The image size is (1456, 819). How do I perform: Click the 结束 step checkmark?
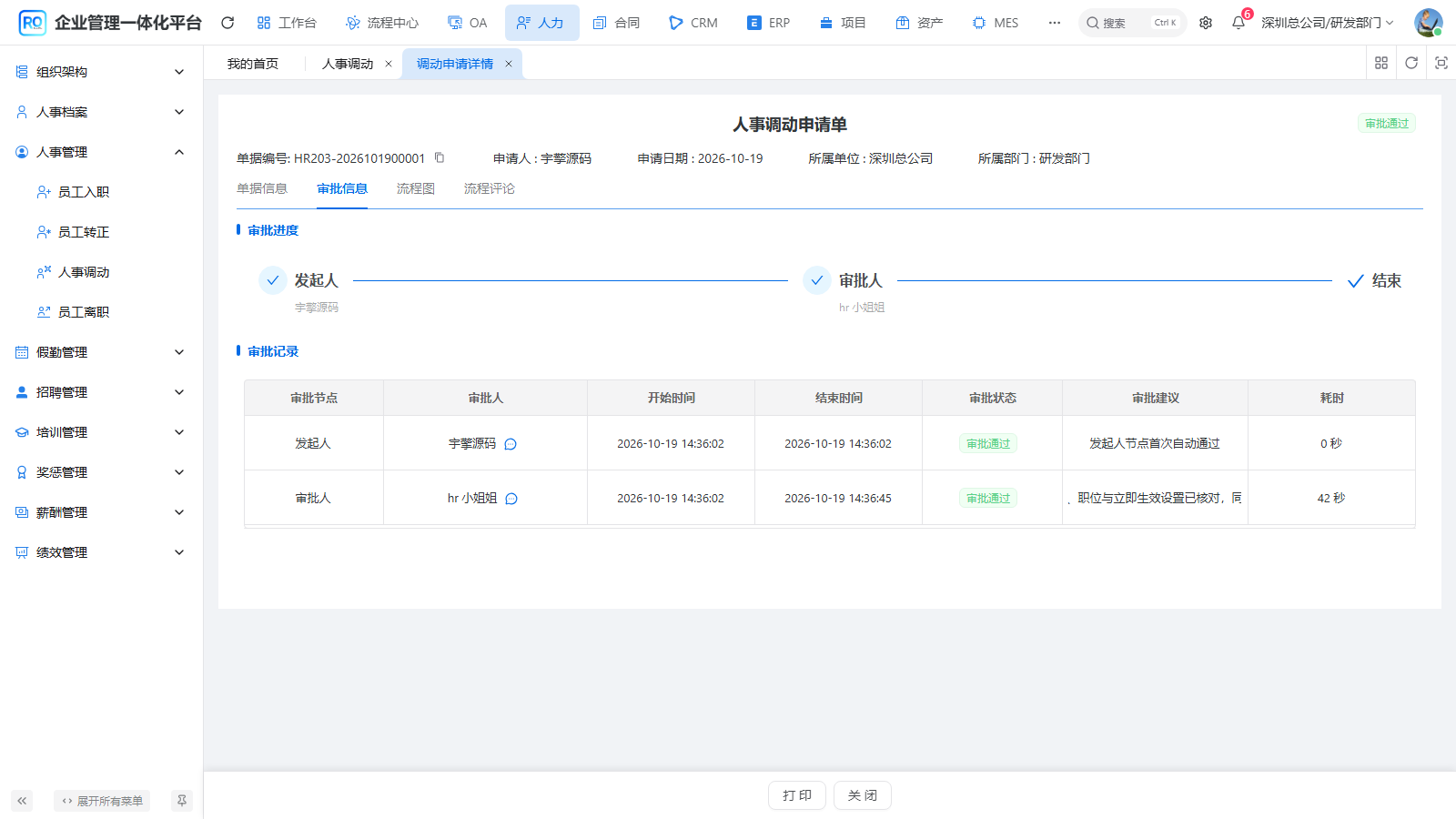(1356, 281)
